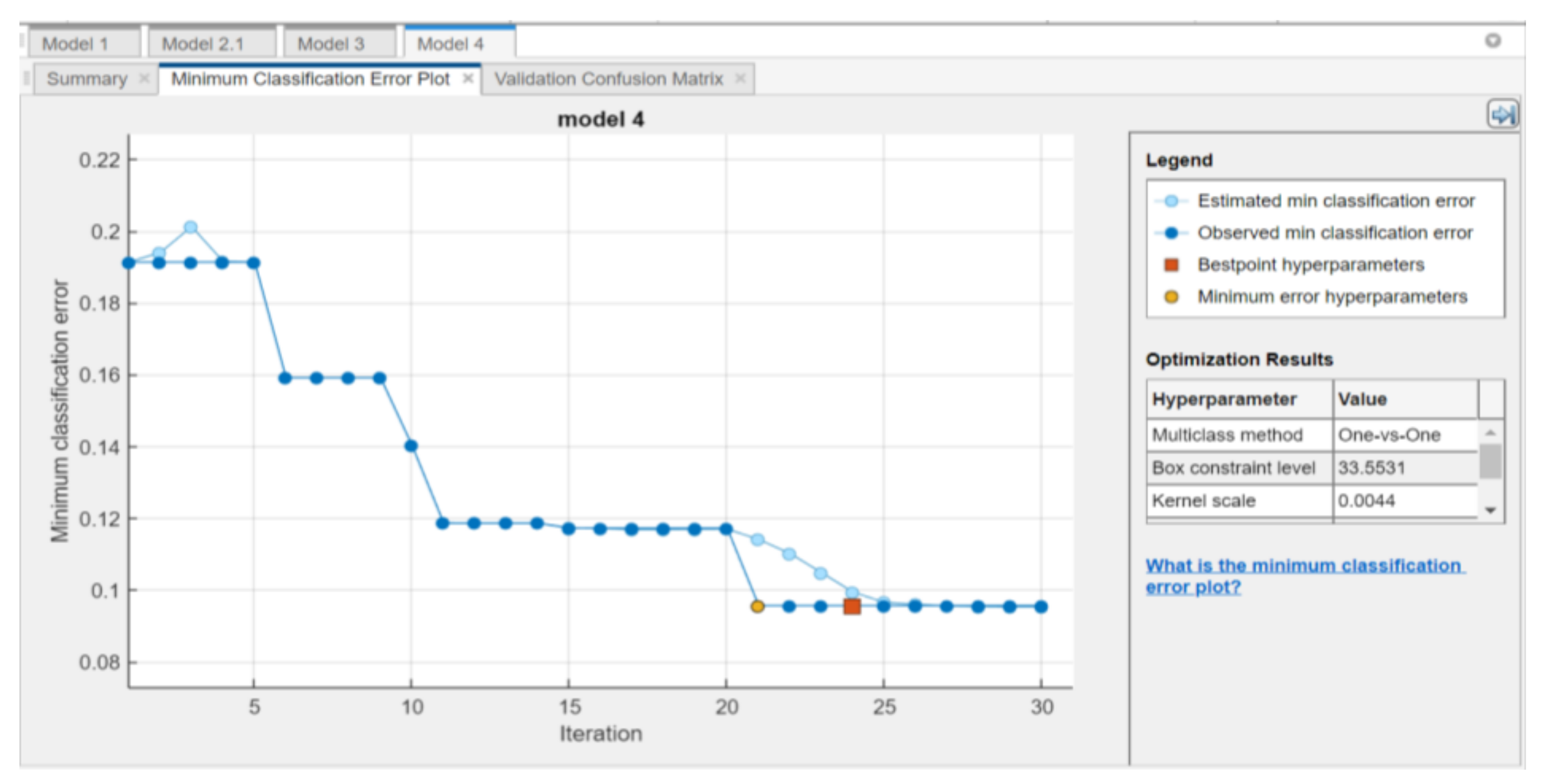This screenshot has height=784, width=1542.
Task: Select the Box constraint level row
Action: pyautogui.click(x=1233, y=468)
